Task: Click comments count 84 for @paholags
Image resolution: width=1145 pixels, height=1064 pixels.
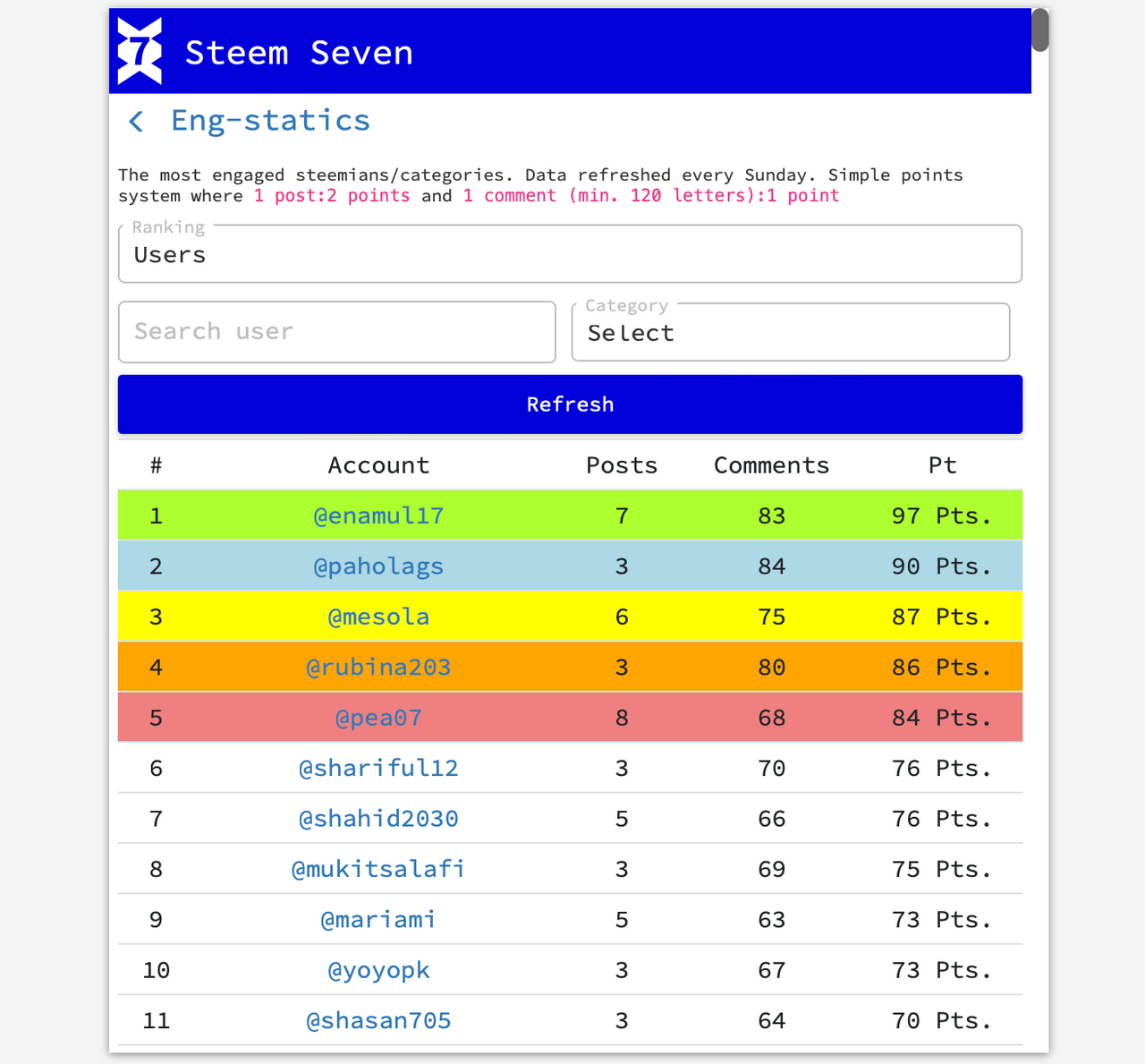Action: click(x=771, y=566)
